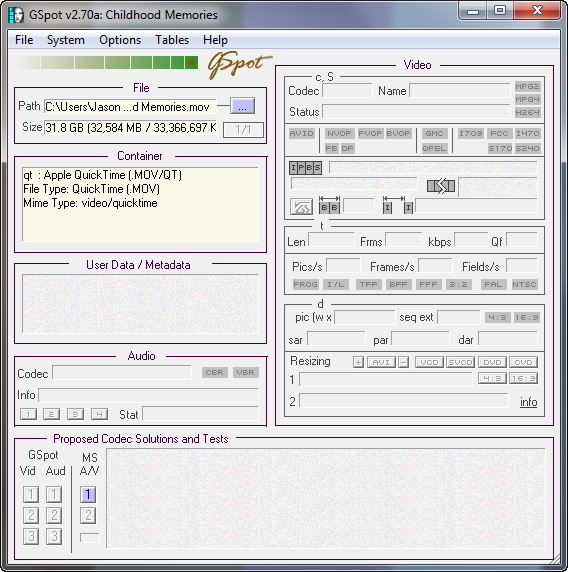Click GSpot Vid test button 3
Viewport: 568px width, 572px height.
(31, 536)
